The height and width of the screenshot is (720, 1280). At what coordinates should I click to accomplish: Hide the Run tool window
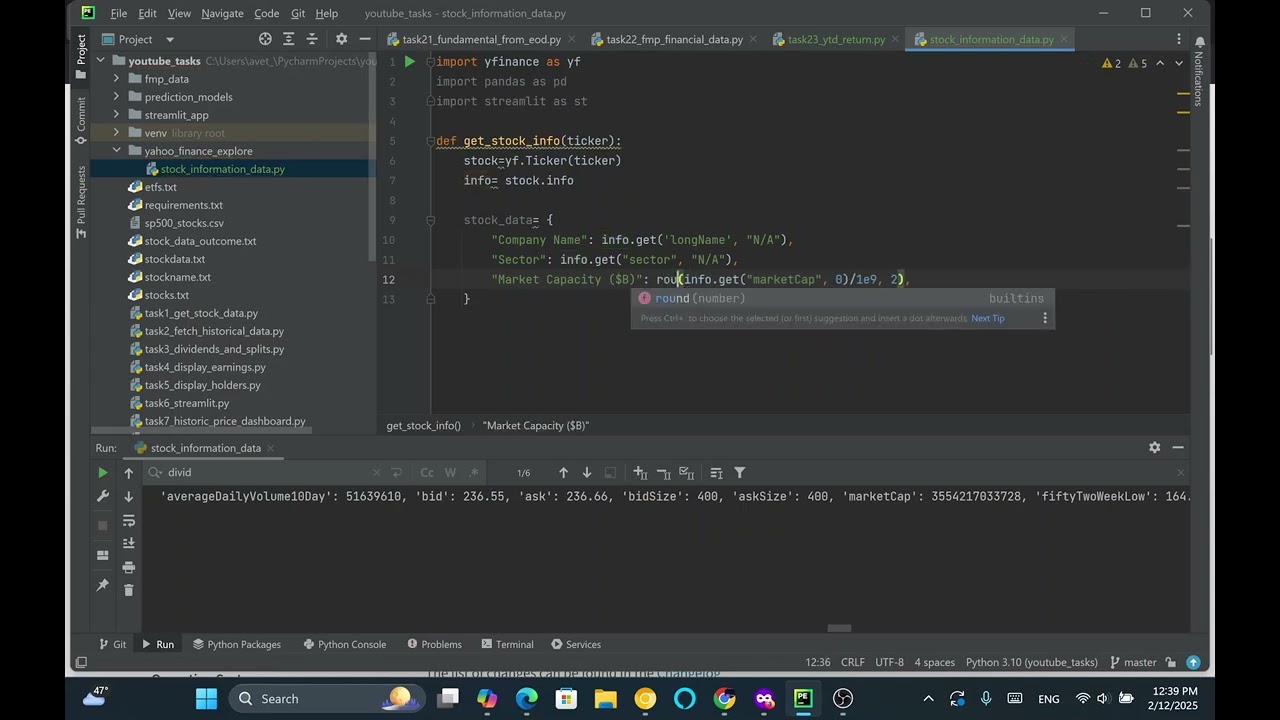(x=1178, y=448)
